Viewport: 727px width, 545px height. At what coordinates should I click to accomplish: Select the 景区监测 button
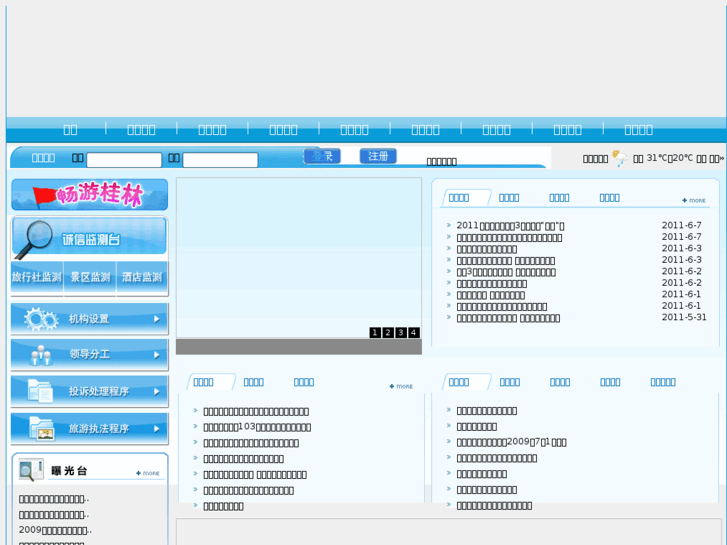(x=90, y=277)
